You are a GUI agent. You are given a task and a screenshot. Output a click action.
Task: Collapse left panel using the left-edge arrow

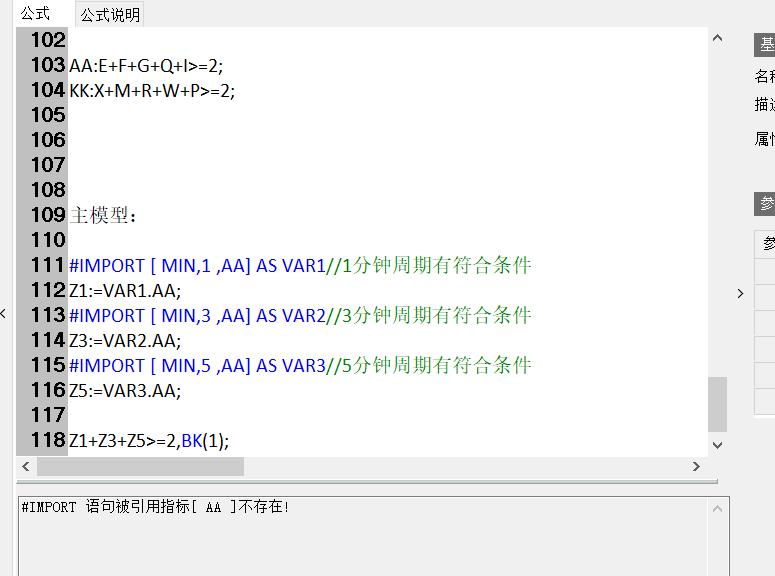pos(4,314)
